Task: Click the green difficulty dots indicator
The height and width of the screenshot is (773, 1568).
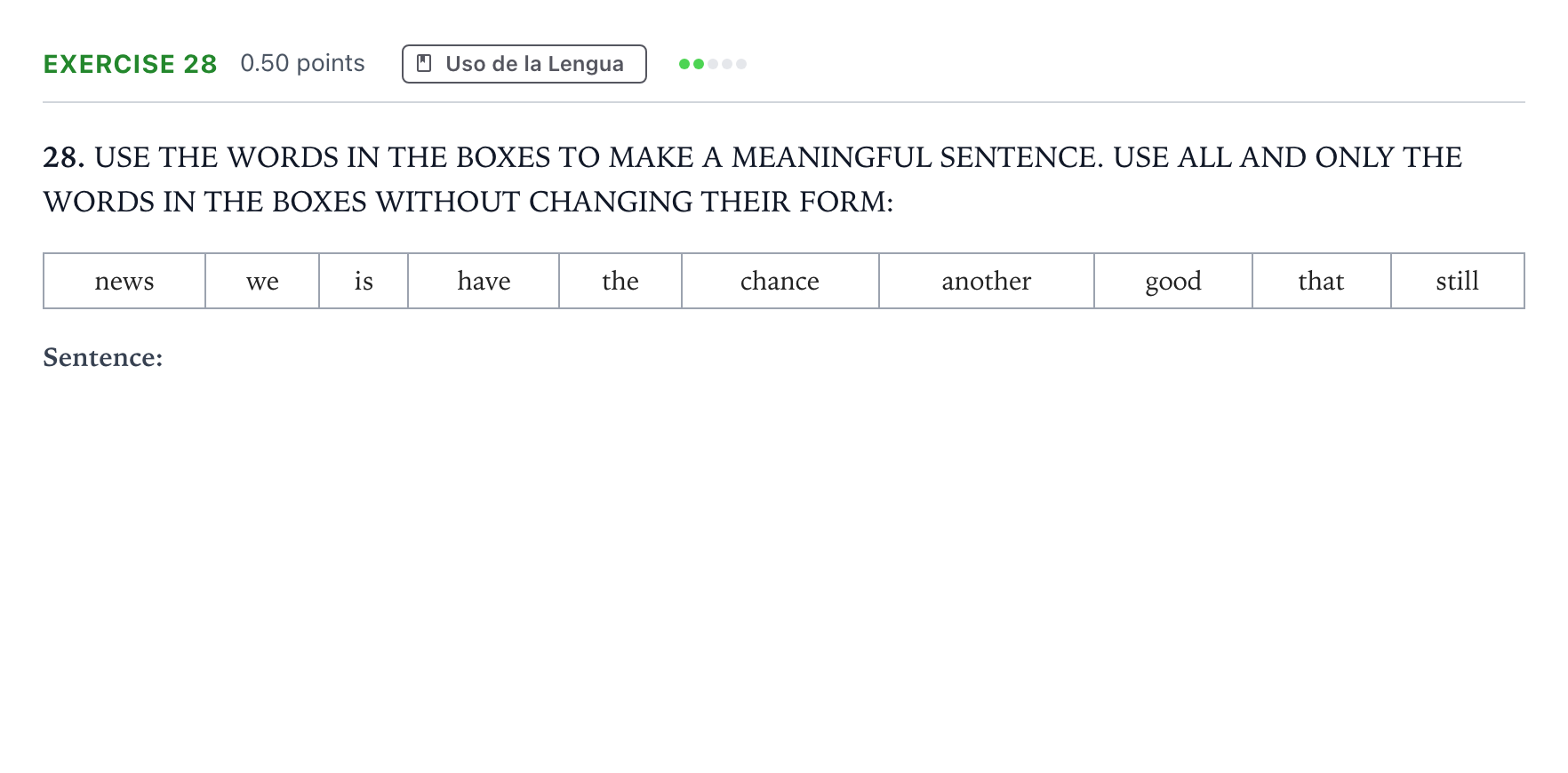Action: point(712,64)
